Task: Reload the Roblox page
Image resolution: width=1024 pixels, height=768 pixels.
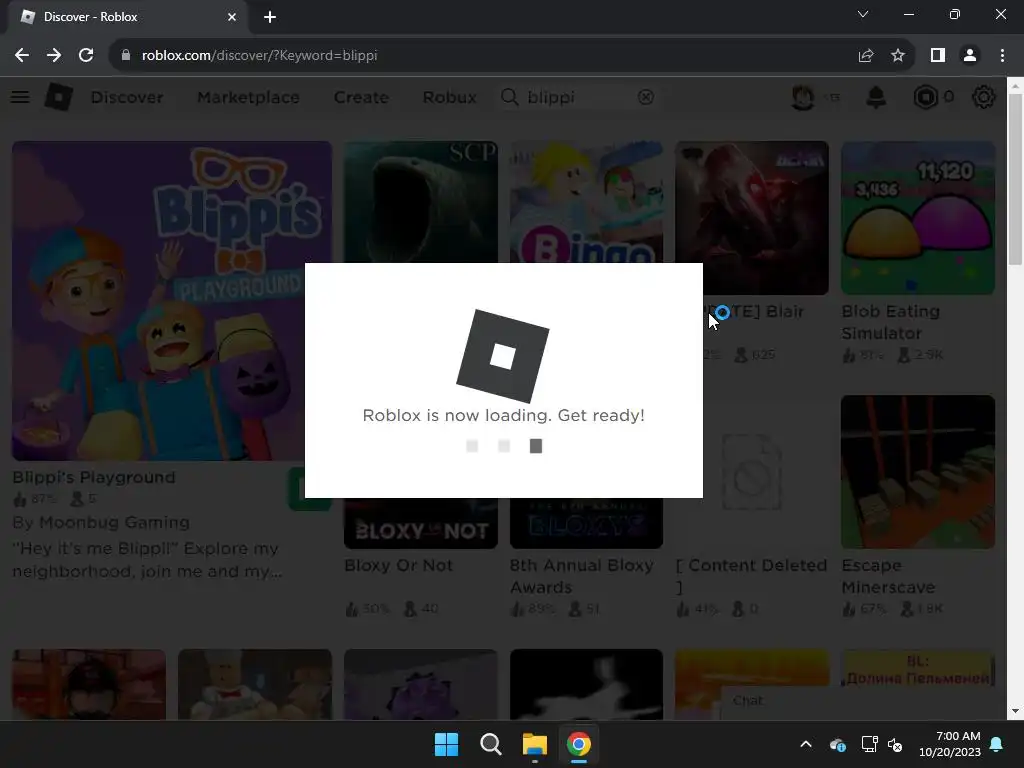Action: point(86,56)
